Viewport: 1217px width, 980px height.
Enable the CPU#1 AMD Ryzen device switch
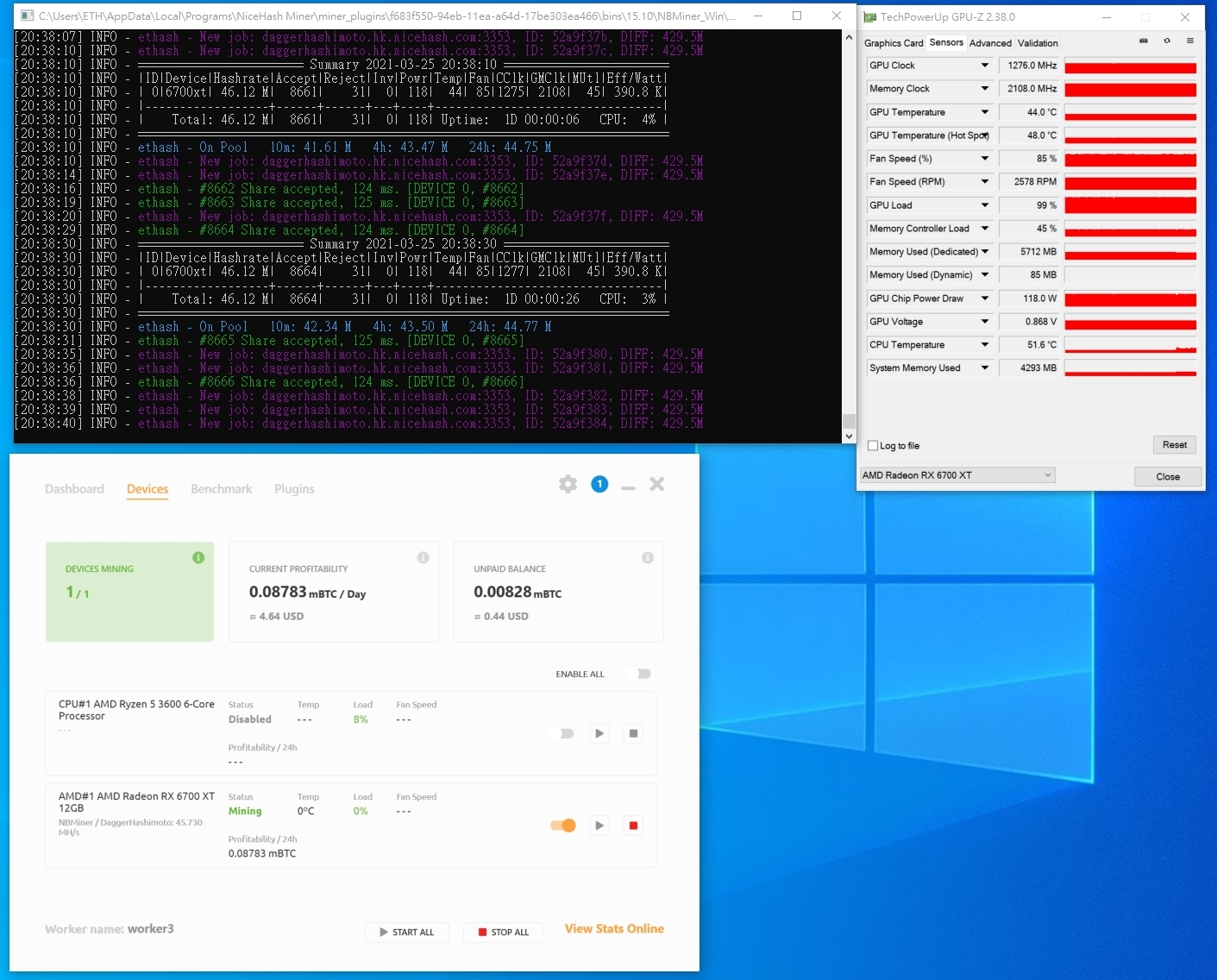563,733
